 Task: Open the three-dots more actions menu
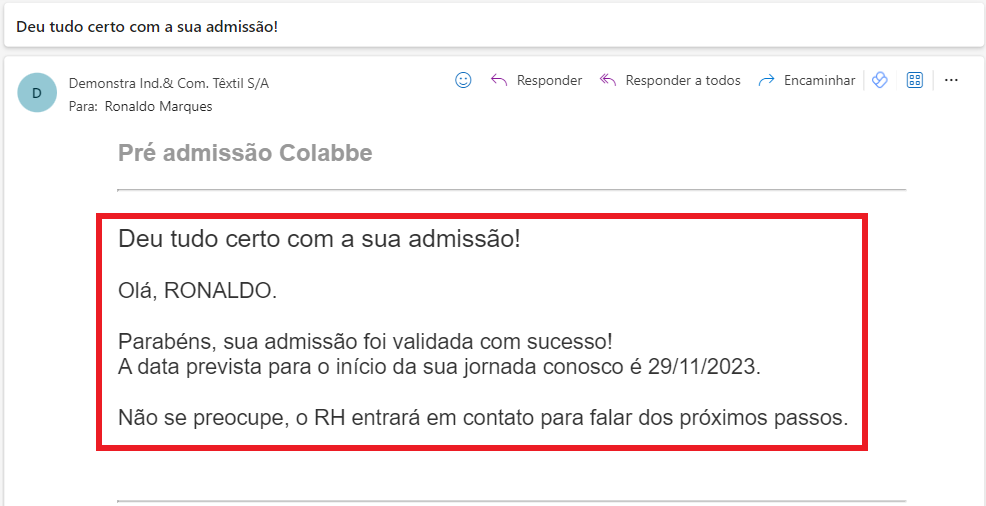[x=951, y=80]
